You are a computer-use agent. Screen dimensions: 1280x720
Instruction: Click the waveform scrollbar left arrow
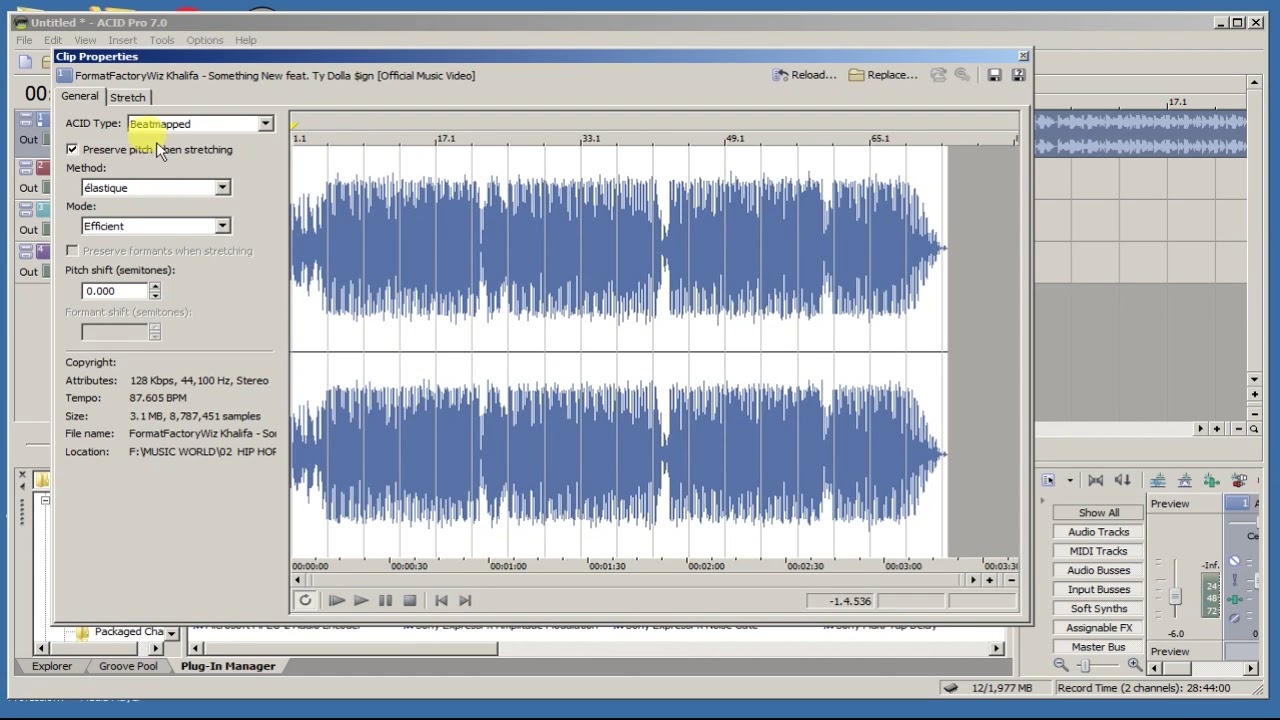(x=297, y=580)
